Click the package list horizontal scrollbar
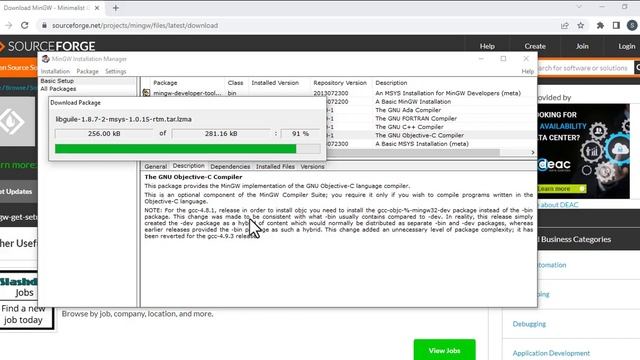Screen dimensions: 640x360 (x=412, y=152)
